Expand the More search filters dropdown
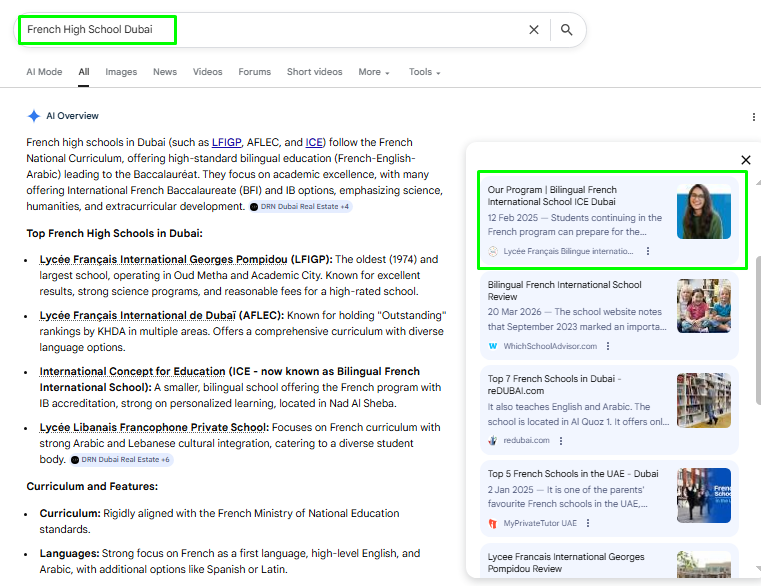 [x=374, y=72]
